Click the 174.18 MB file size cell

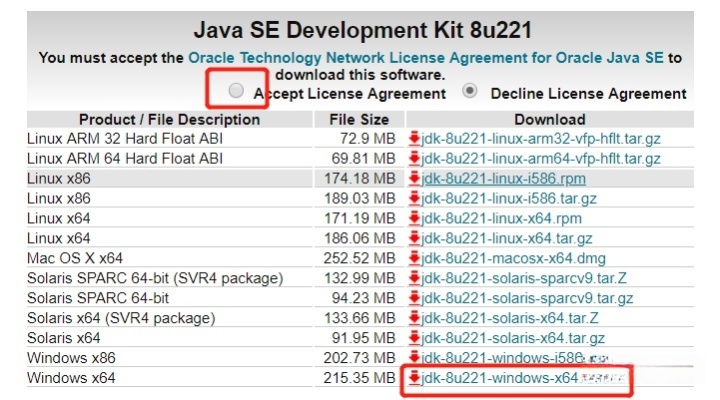(360, 179)
